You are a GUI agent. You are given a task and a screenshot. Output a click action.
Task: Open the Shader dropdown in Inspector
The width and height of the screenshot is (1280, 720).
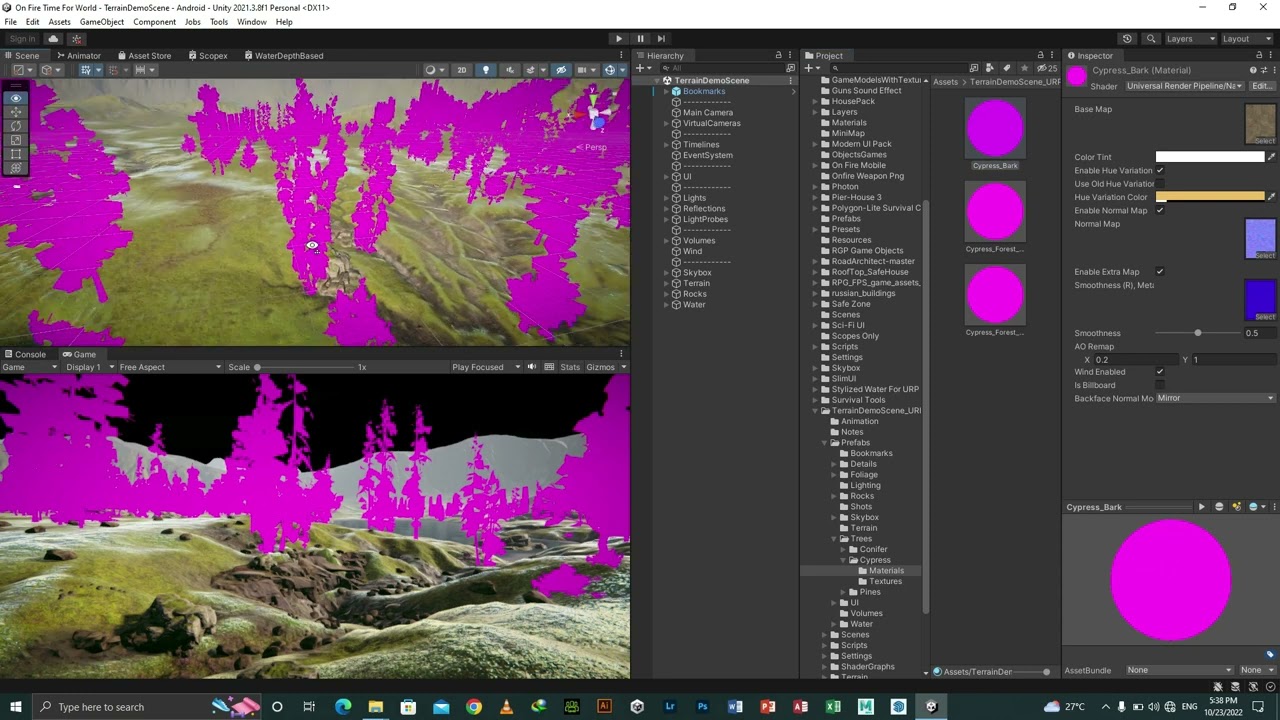[1185, 86]
